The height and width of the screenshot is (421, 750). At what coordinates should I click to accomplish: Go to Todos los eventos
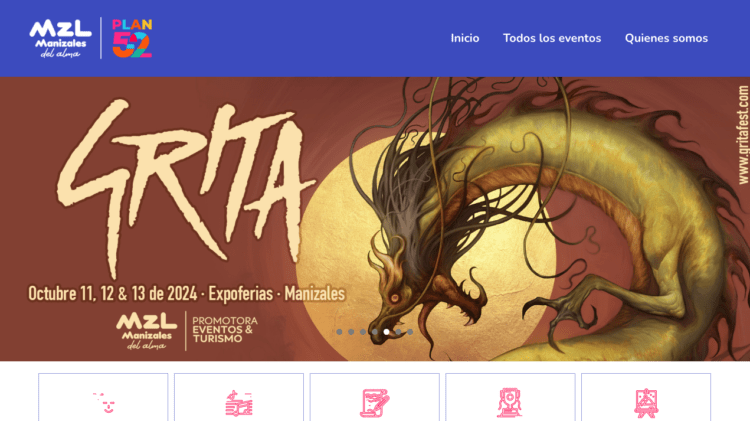551,38
